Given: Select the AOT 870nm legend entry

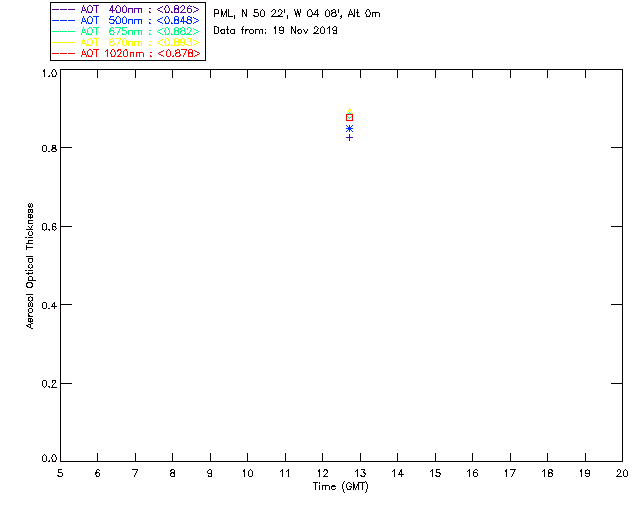Looking at the screenshot, I should (x=126, y=42).
